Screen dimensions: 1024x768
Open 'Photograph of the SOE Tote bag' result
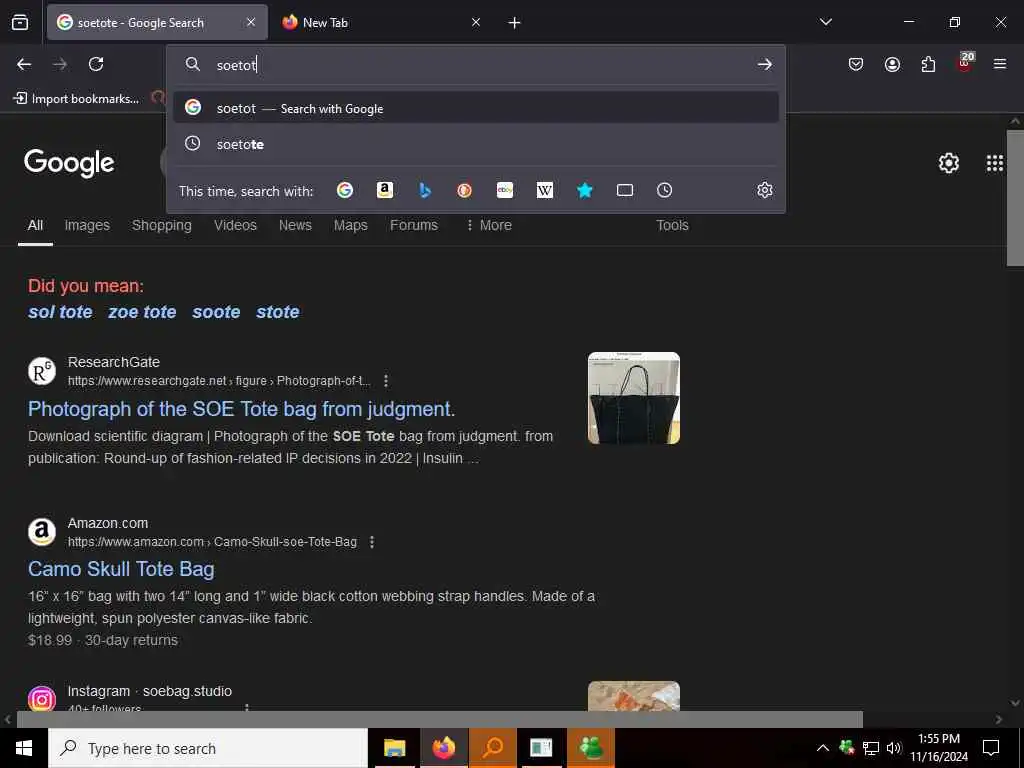242,409
